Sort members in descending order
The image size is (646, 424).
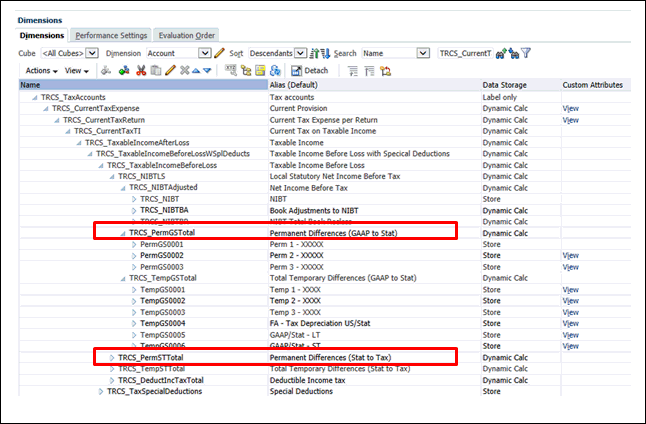[x=325, y=53]
